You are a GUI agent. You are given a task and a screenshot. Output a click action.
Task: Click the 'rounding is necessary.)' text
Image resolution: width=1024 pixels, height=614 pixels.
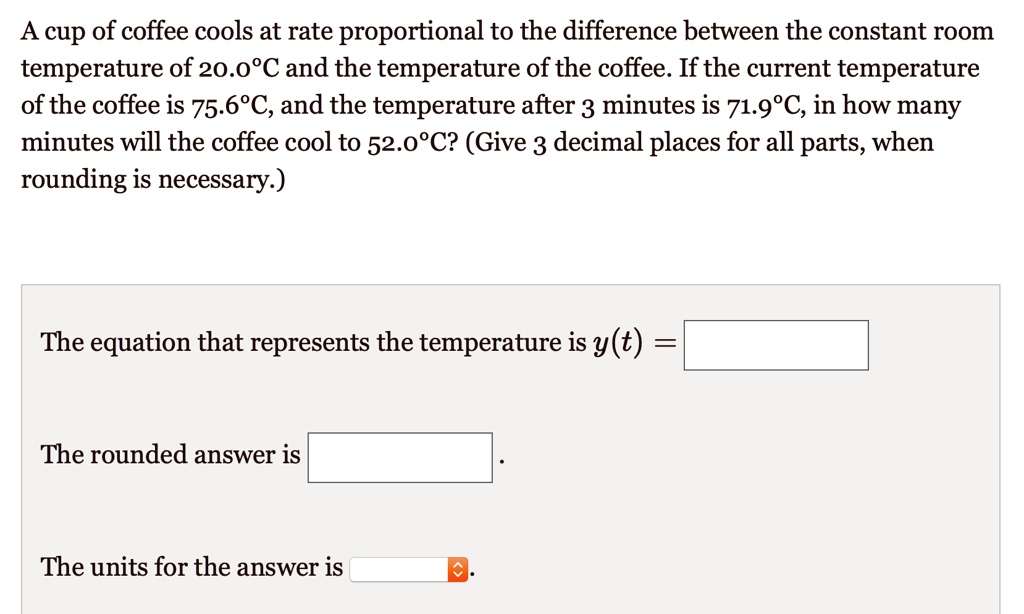tap(153, 180)
